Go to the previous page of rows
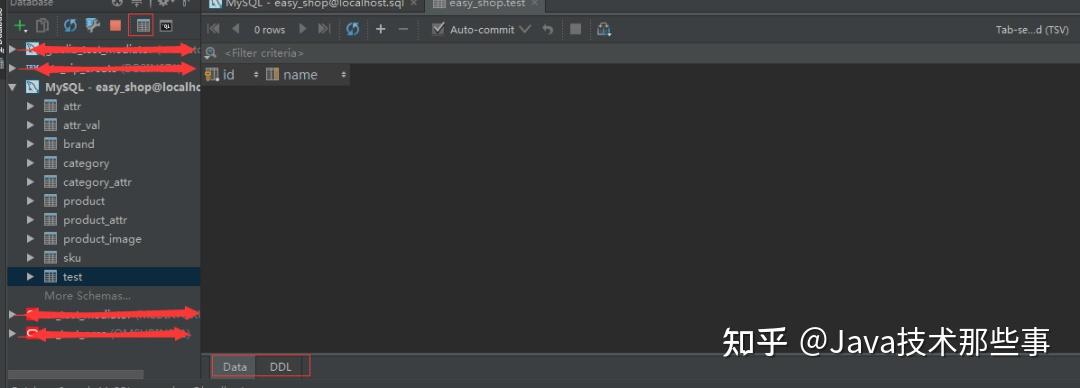The height and width of the screenshot is (388, 1080). click(236, 29)
